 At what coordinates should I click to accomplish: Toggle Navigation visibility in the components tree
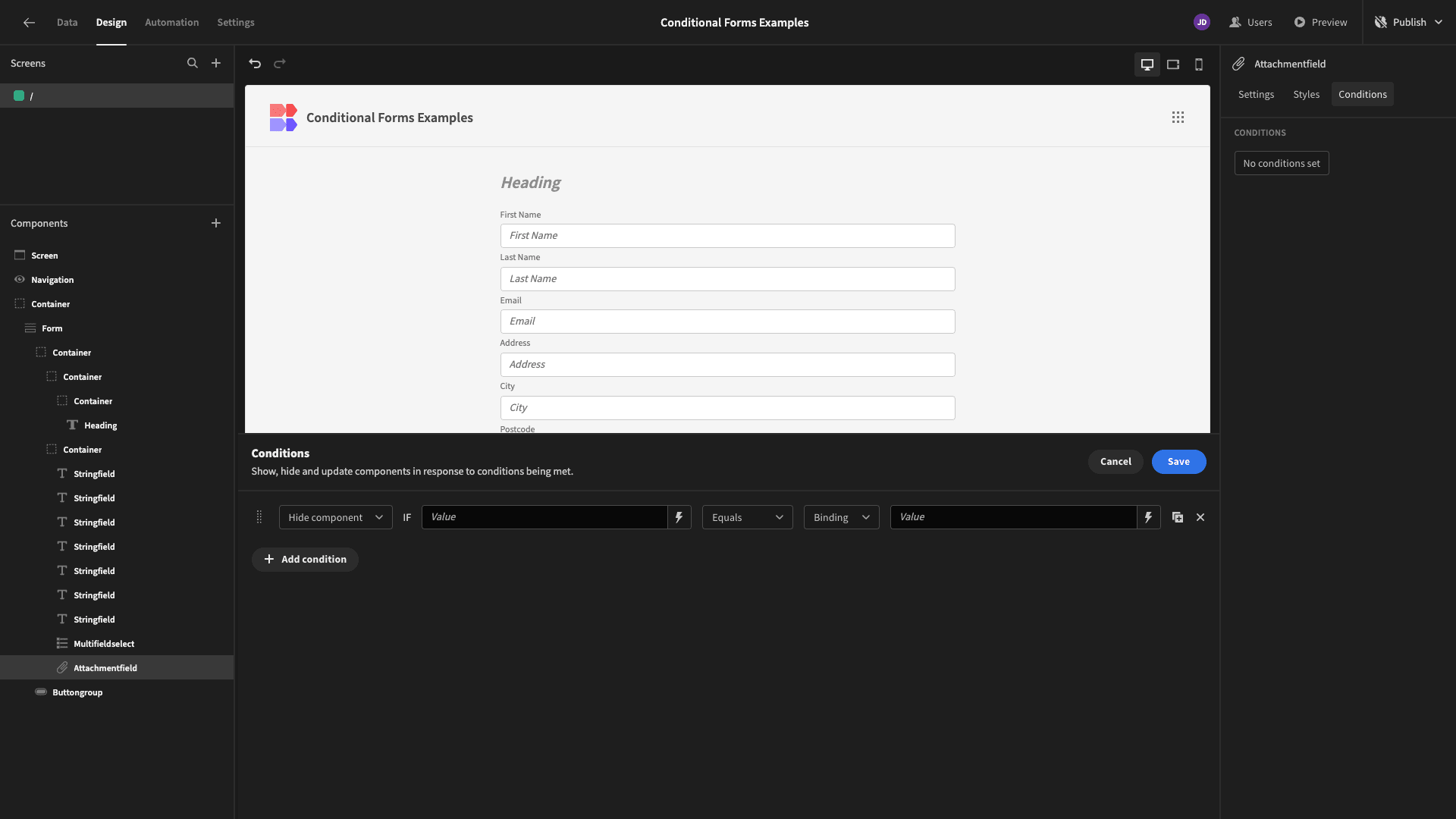pyautogui.click(x=19, y=279)
